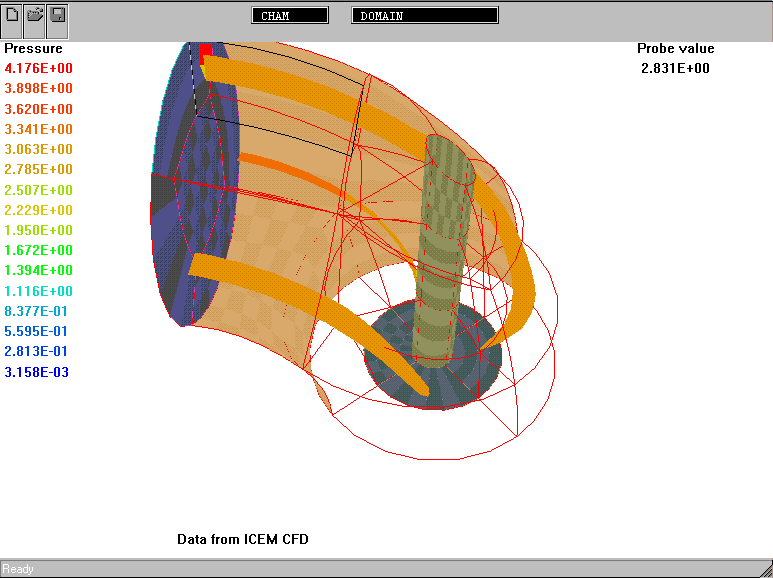Click the Probe value label
Viewport: 773px width, 578px height.
click(676, 48)
